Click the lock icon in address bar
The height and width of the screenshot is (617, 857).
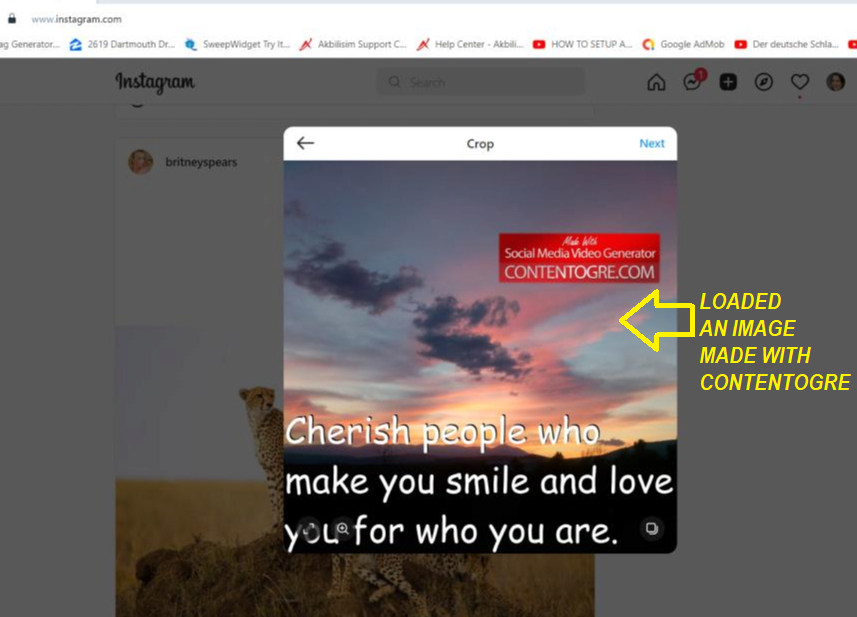click(11, 19)
